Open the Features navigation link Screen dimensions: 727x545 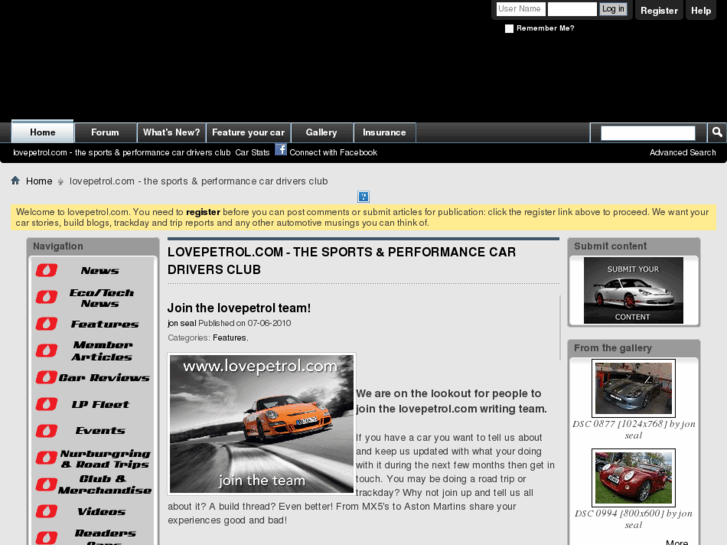click(x=105, y=324)
